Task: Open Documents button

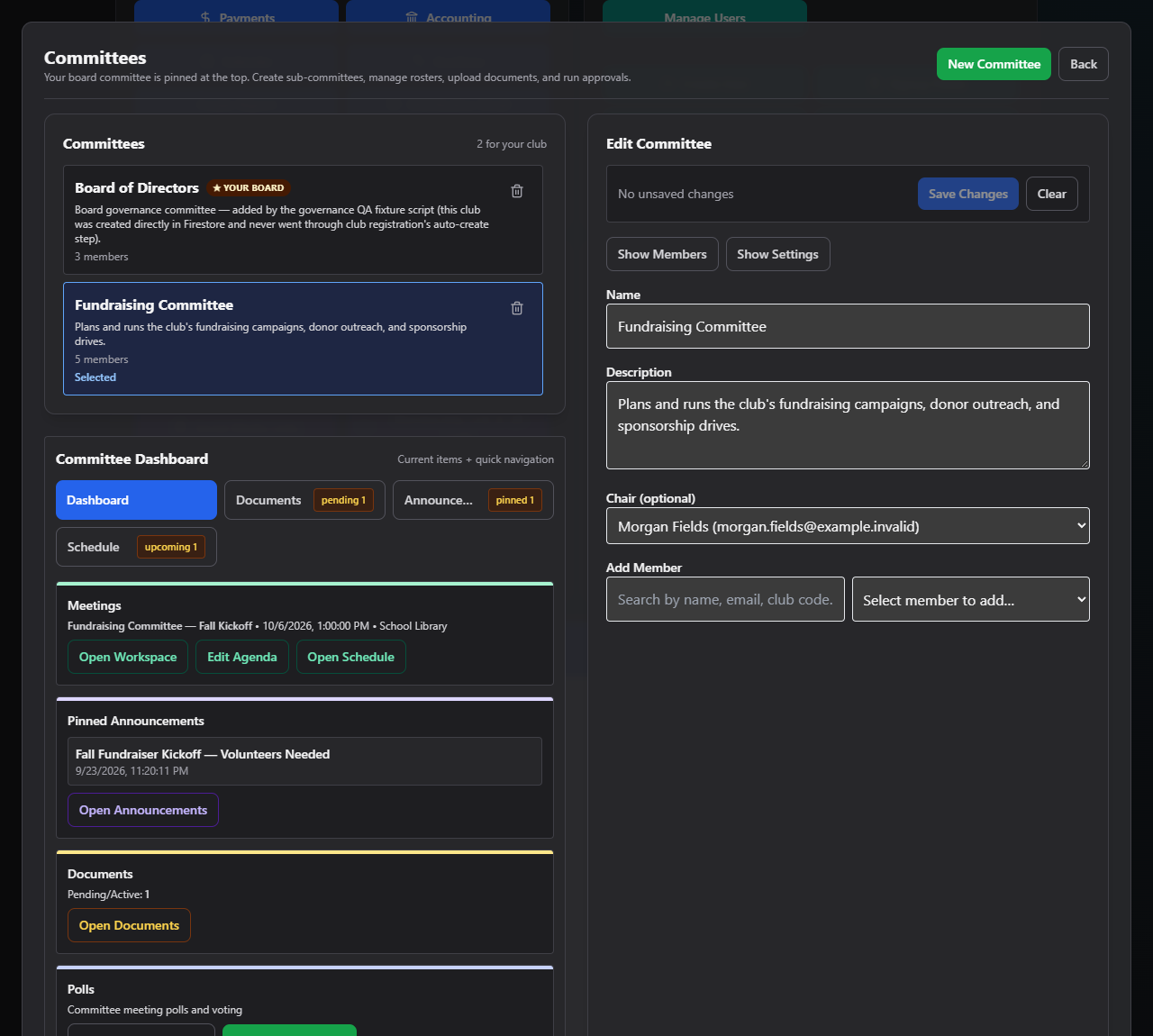Action: [129, 925]
